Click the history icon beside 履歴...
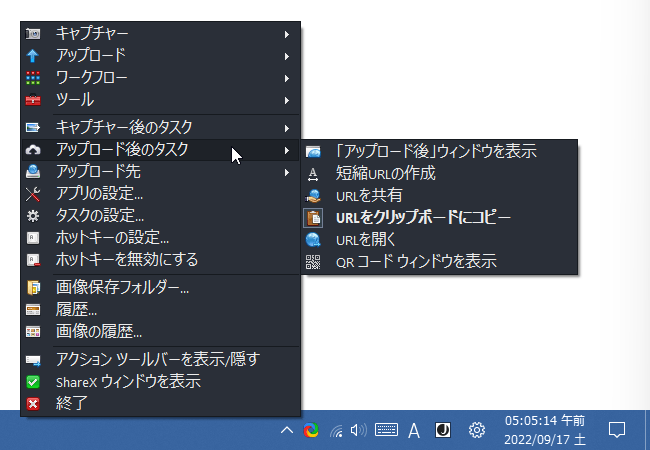Image resolution: width=650 pixels, height=450 pixels. 33,310
